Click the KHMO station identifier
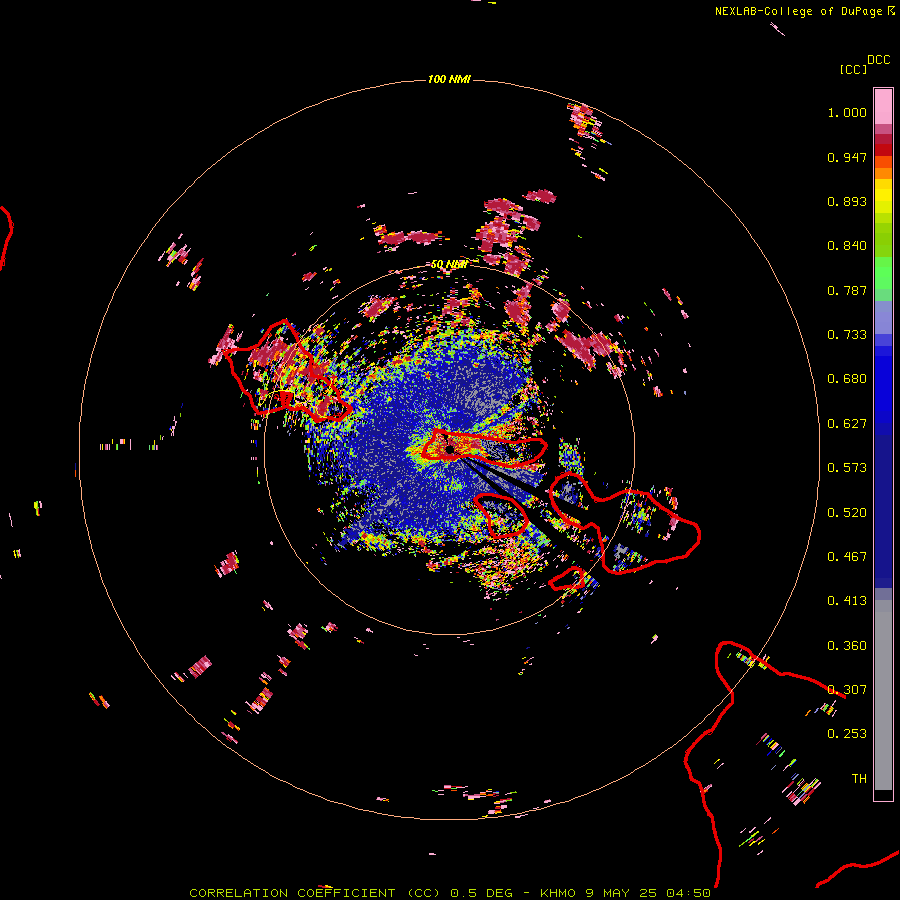The image size is (900, 900). click(557, 893)
